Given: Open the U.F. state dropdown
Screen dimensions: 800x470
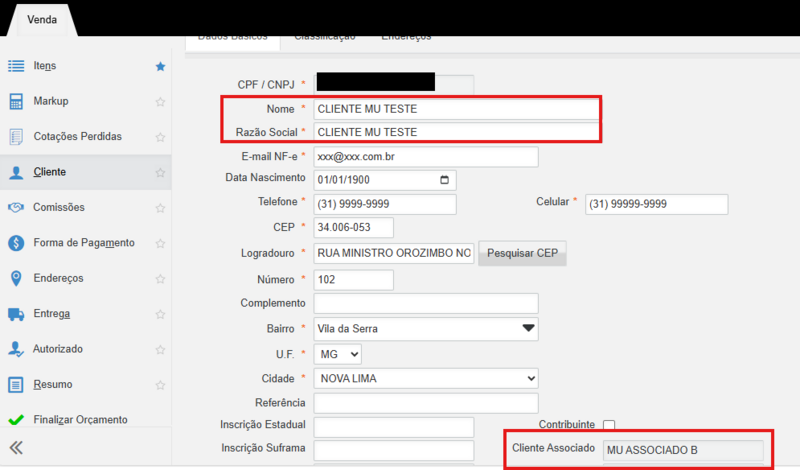Looking at the screenshot, I should point(337,354).
